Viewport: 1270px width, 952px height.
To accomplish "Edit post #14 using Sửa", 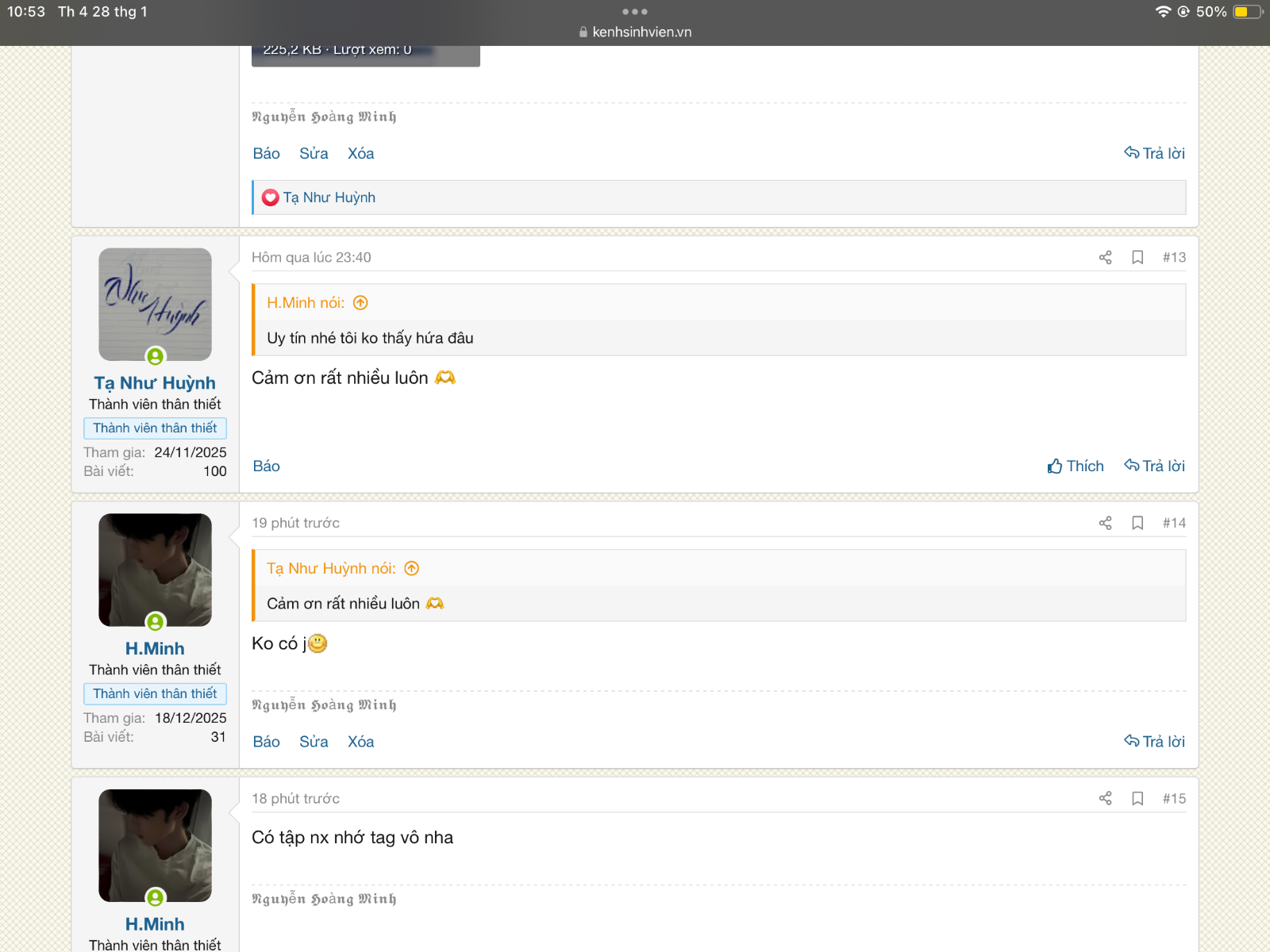I will (x=314, y=742).
